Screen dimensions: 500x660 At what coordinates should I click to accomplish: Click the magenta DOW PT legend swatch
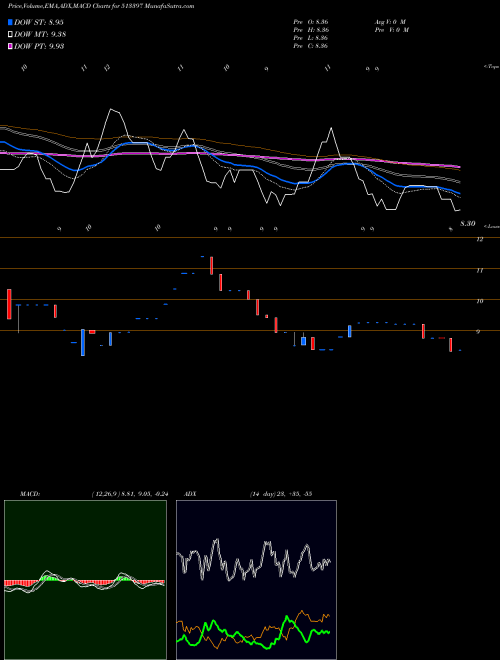point(11,46)
